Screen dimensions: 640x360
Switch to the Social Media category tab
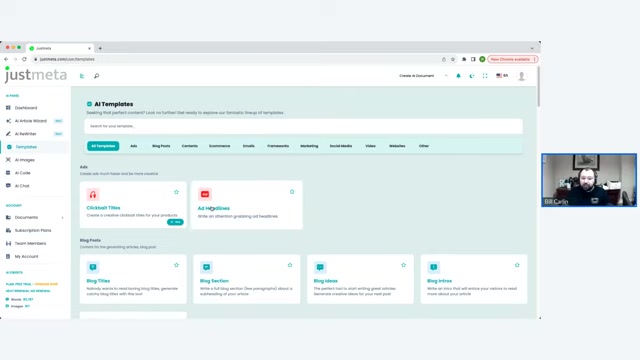click(341, 146)
